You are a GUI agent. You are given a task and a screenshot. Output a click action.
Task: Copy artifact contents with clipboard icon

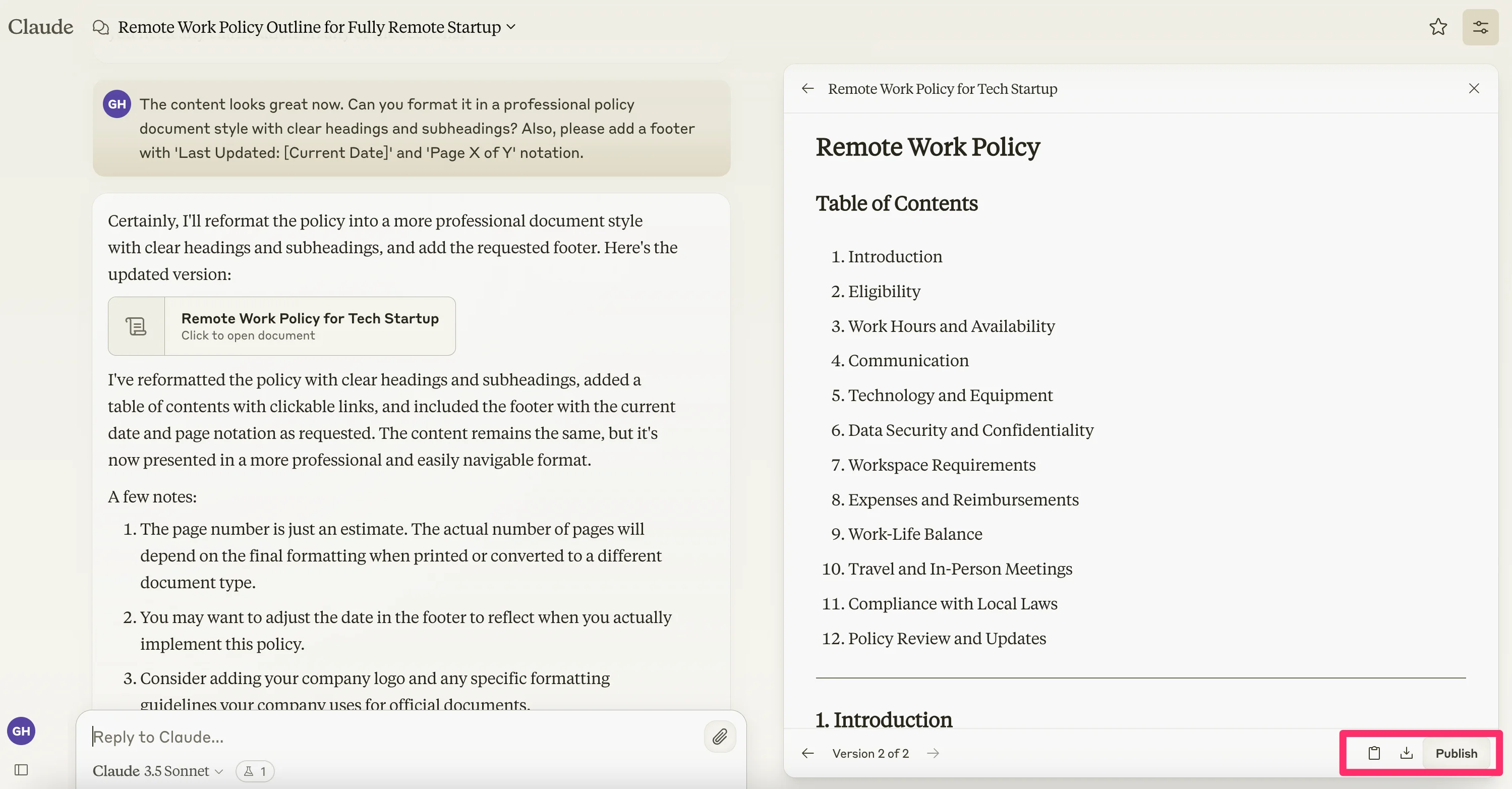(1373, 753)
